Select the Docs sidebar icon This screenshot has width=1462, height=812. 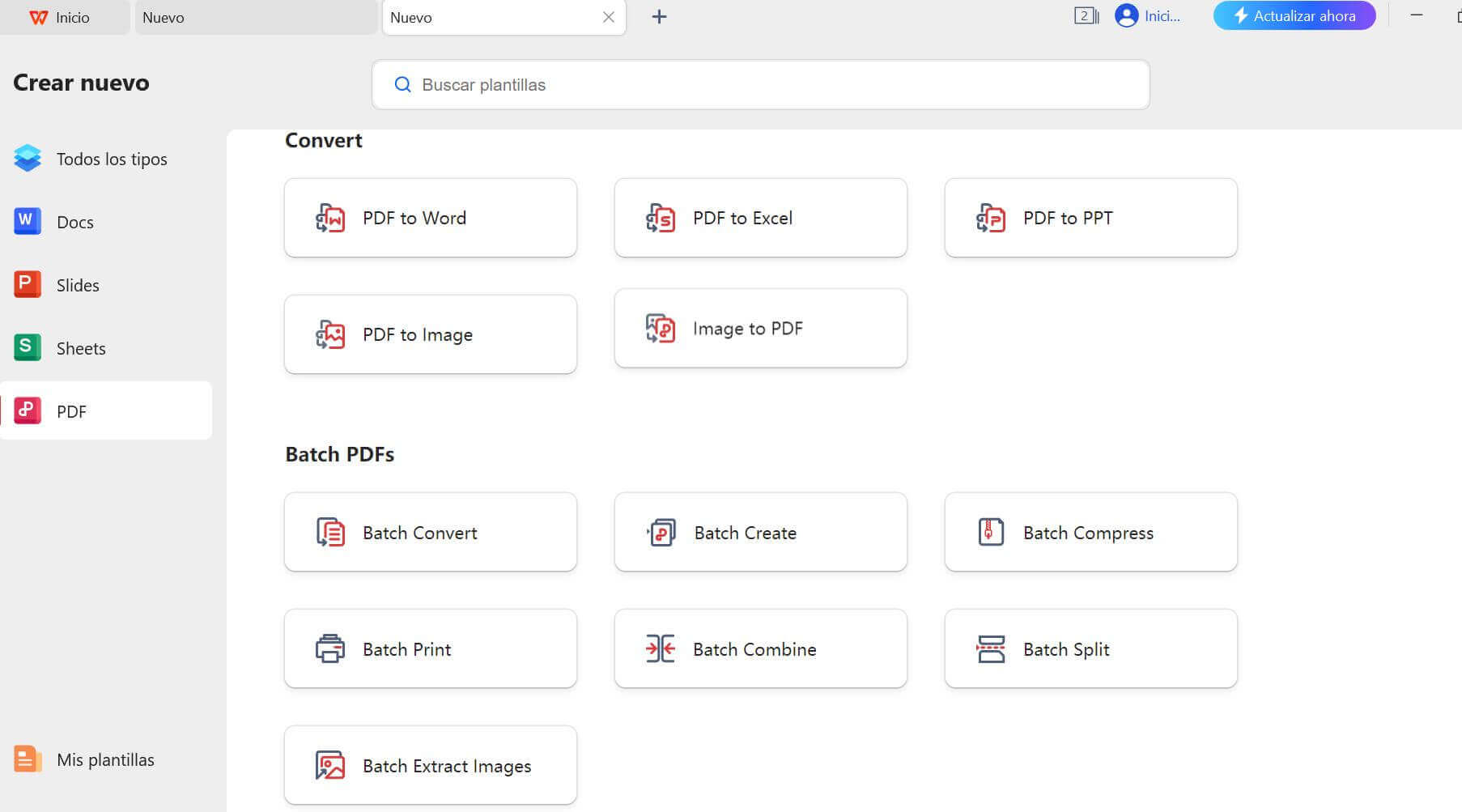pos(27,221)
